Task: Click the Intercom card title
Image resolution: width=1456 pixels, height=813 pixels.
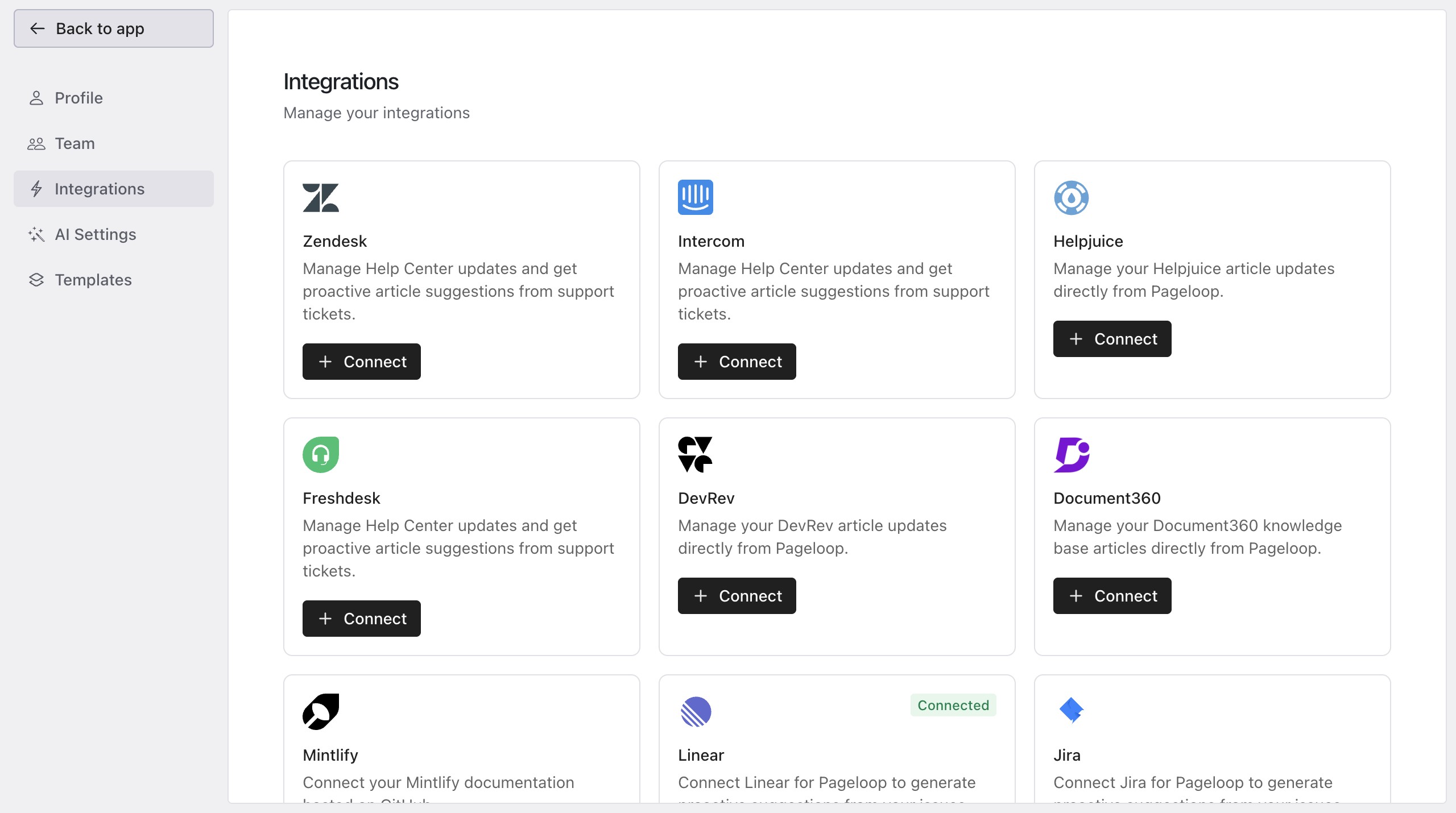Action: tap(711, 241)
